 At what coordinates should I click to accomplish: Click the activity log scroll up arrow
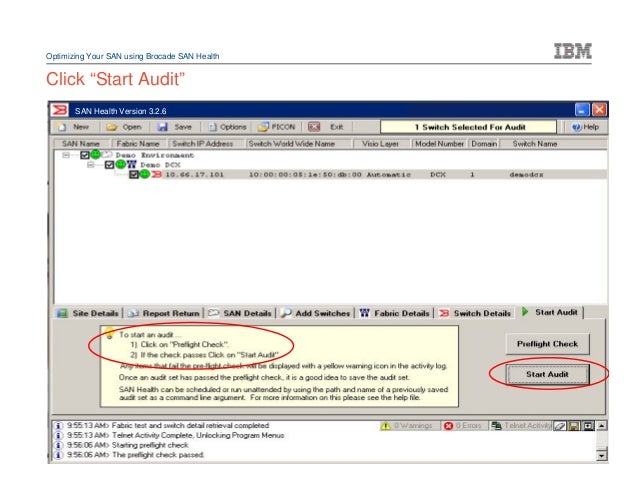pyautogui.click(x=601, y=426)
